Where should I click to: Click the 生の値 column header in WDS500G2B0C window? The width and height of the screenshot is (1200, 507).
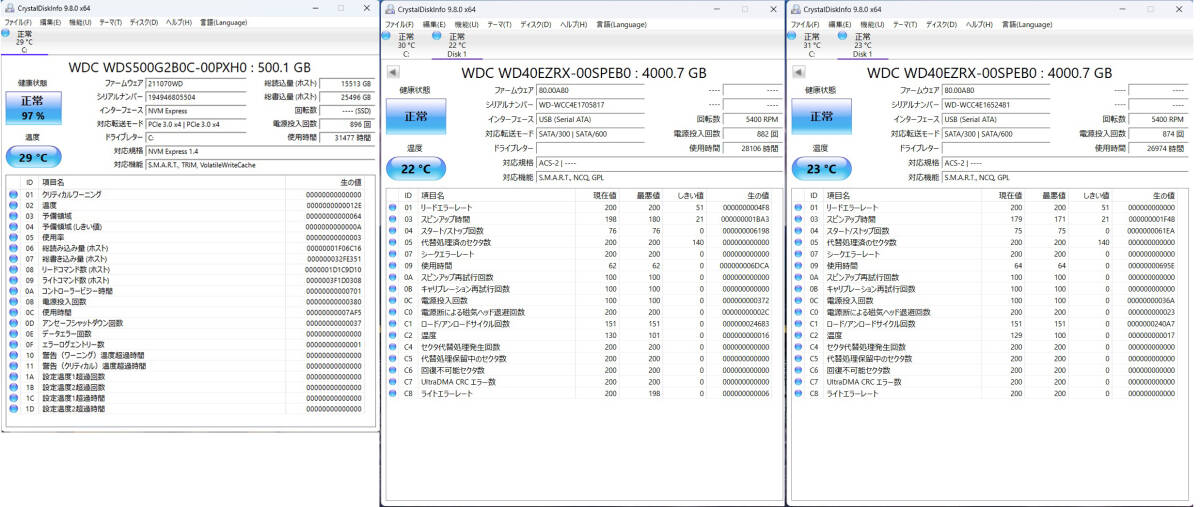click(x=351, y=182)
